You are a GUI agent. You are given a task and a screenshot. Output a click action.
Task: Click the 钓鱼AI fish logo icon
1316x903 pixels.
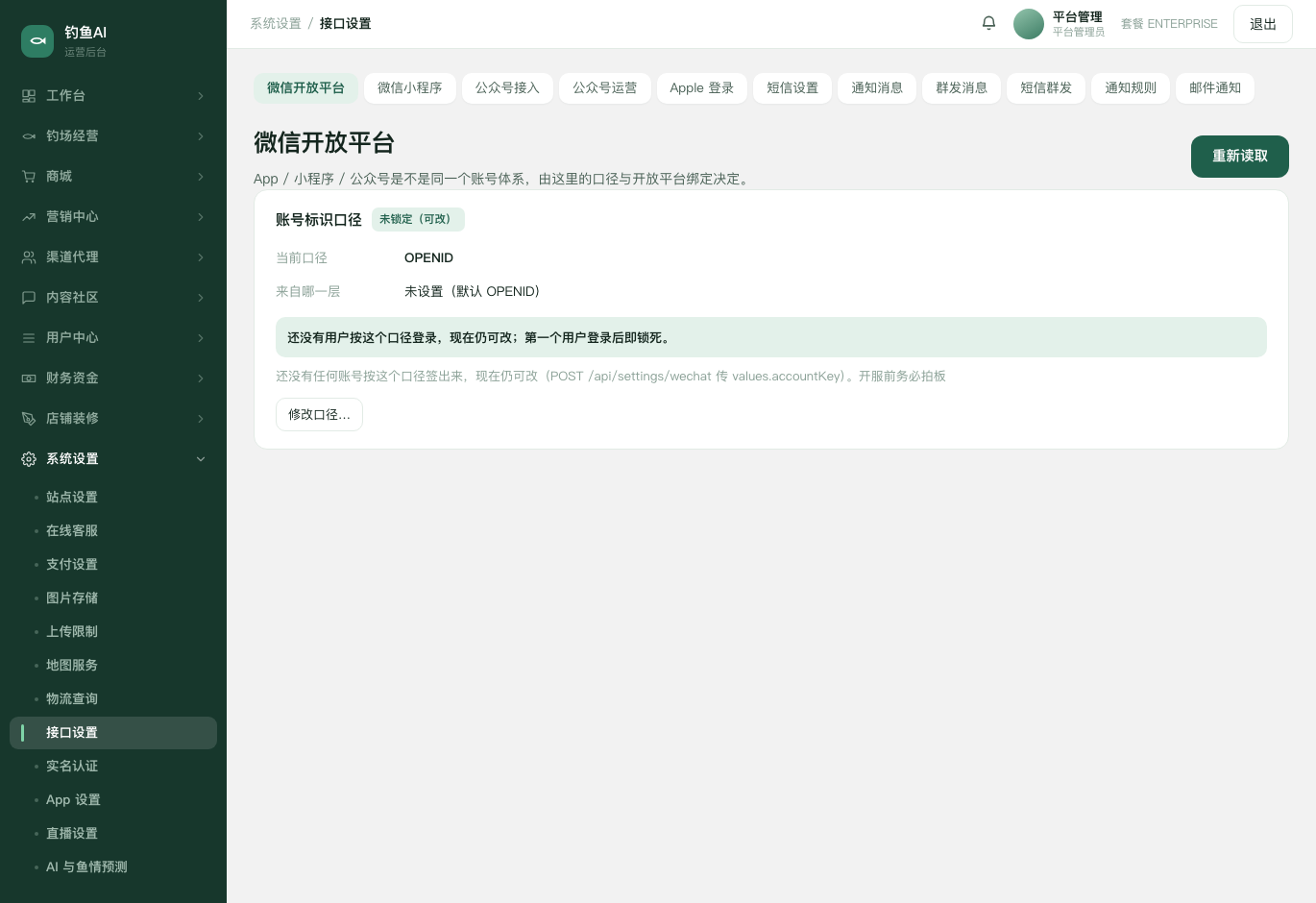click(x=37, y=41)
